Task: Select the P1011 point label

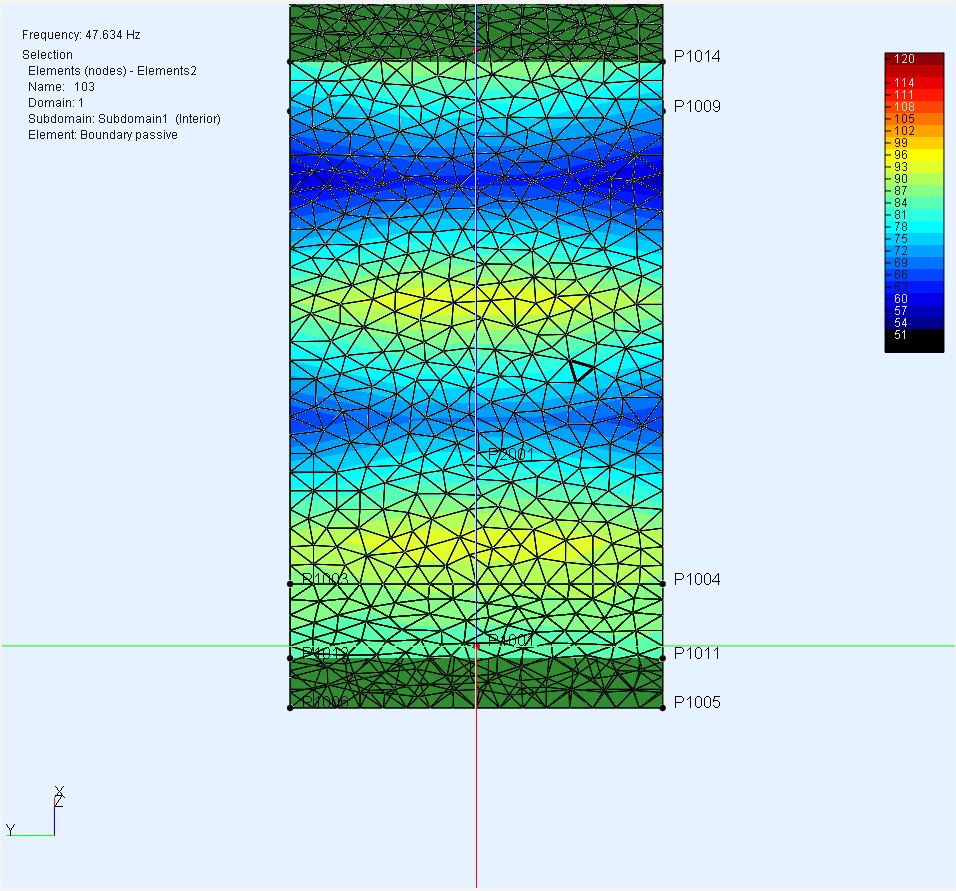Action: 696,654
